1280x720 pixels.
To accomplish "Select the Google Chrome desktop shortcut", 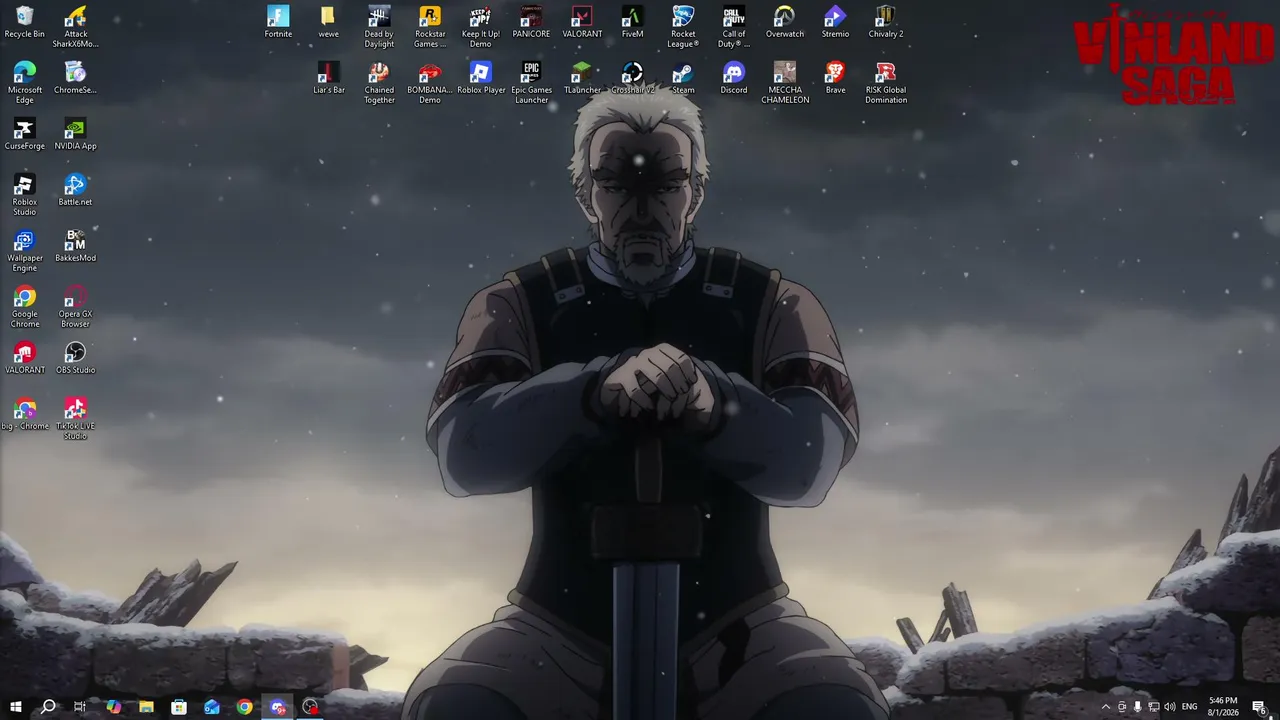I will pyautogui.click(x=25, y=307).
